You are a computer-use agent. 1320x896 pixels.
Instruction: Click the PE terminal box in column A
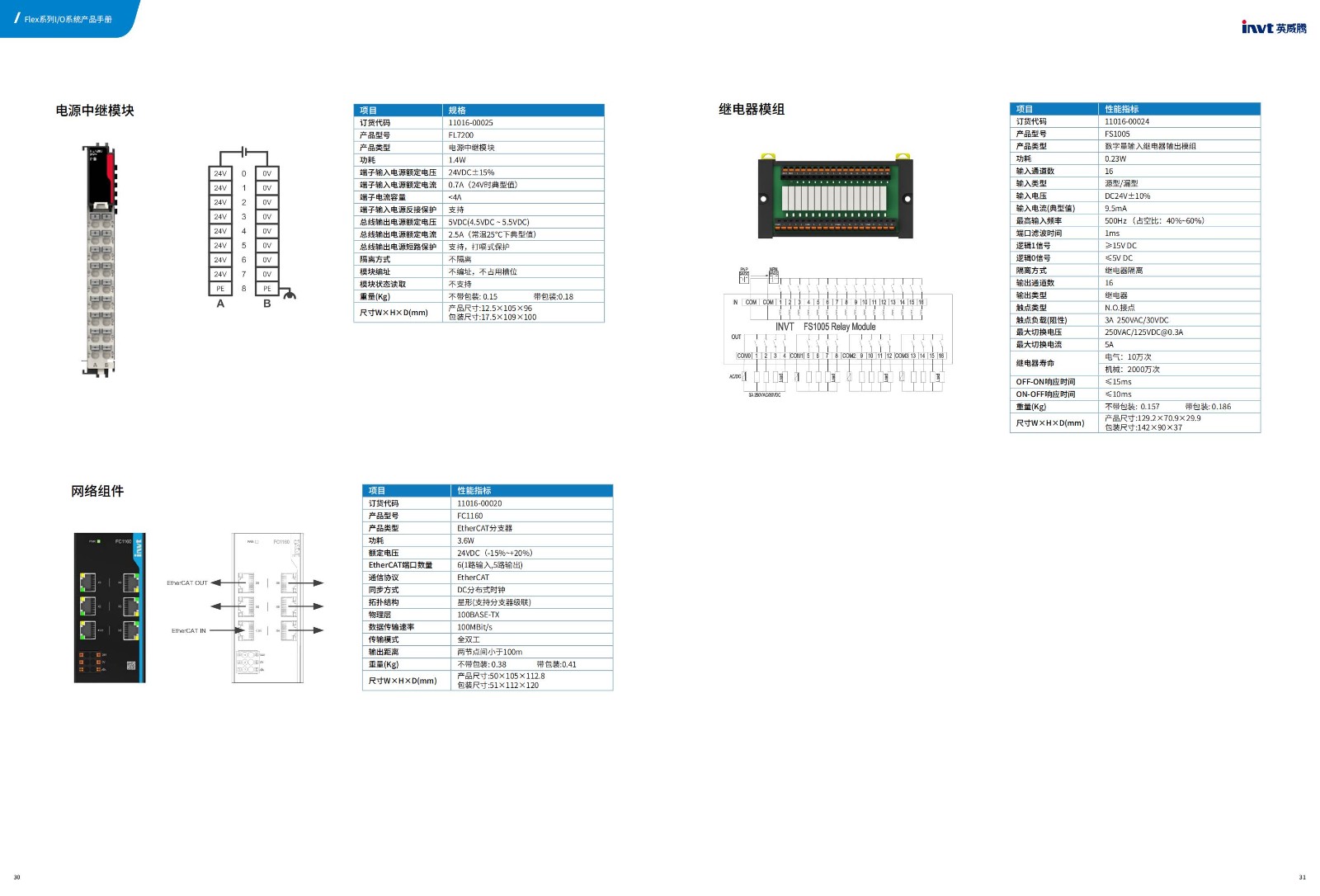220,289
